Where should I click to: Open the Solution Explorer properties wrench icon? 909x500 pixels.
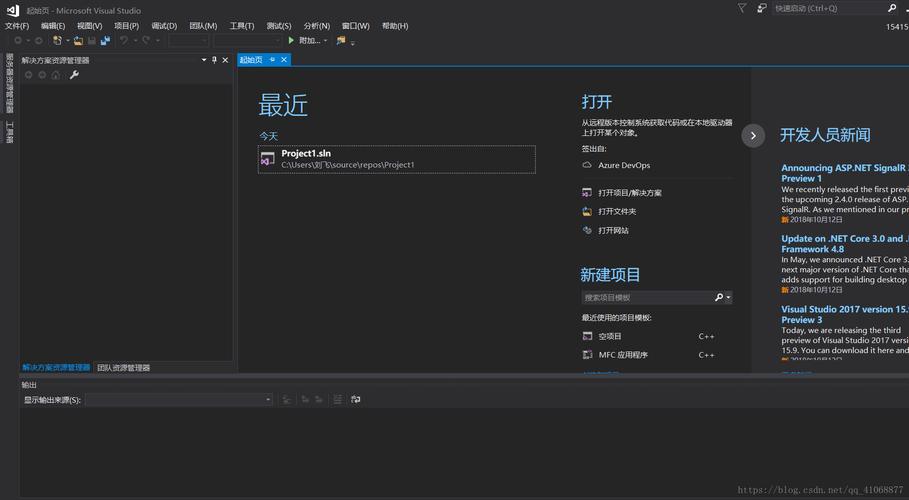click(x=74, y=75)
